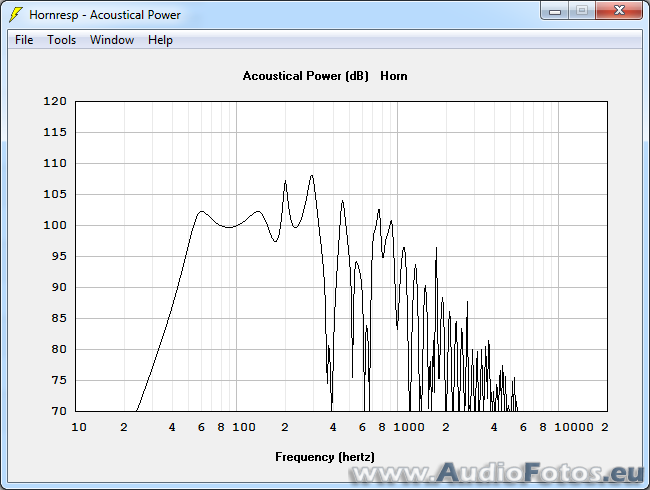This screenshot has height=490, width=650.
Task: Click the 100 Hz x-axis label
Action: 244,427
